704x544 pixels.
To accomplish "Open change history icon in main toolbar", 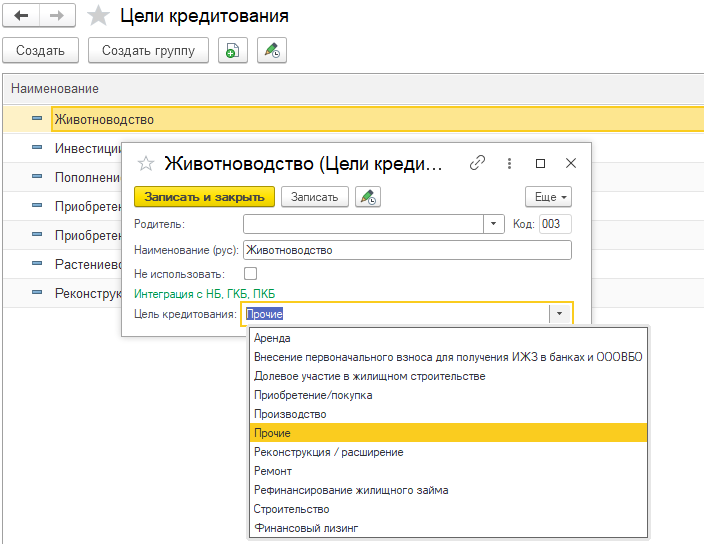I will (x=272, y=50).
